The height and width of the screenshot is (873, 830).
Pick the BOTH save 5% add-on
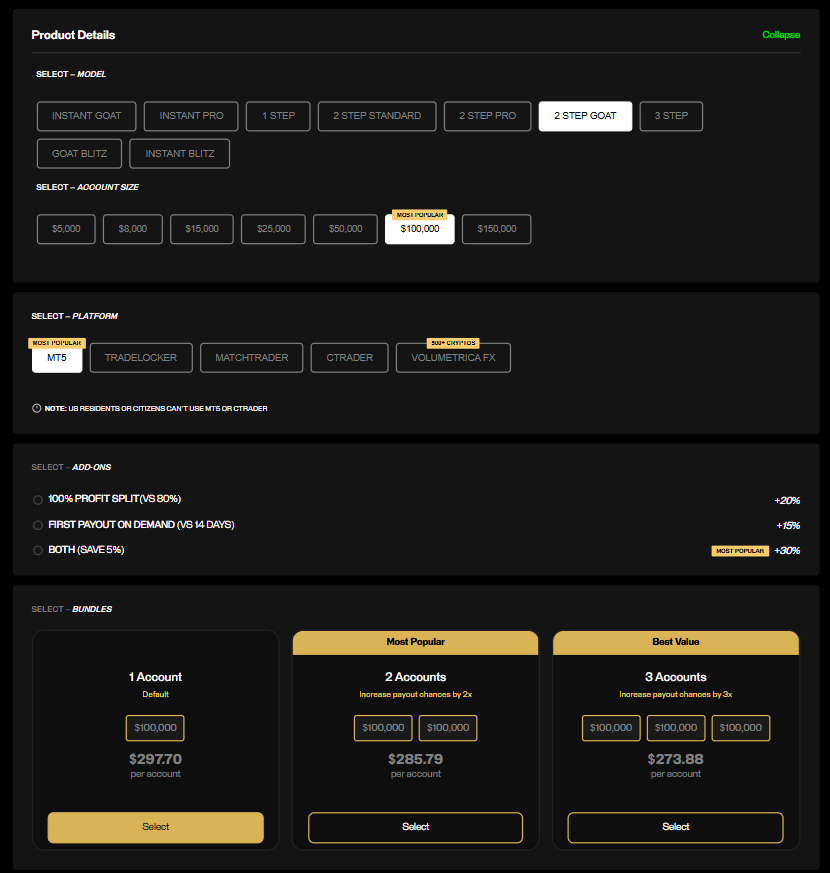37,549
